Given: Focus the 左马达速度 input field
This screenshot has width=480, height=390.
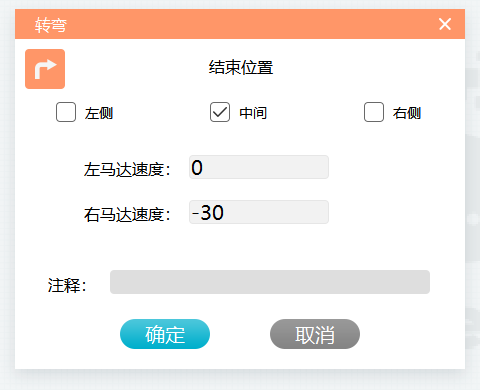Looking at the screenshot, I should pos(259,167).
